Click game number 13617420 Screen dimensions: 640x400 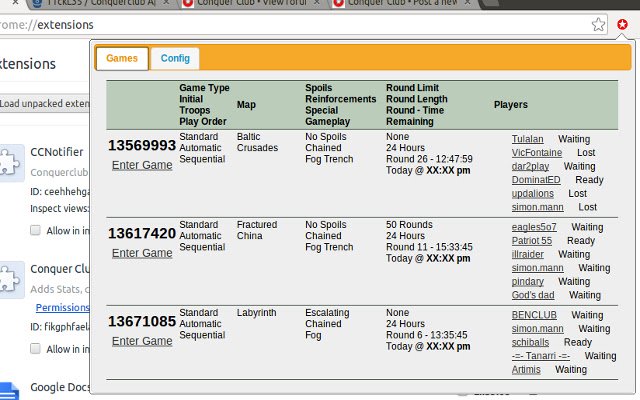coord(142,233)
